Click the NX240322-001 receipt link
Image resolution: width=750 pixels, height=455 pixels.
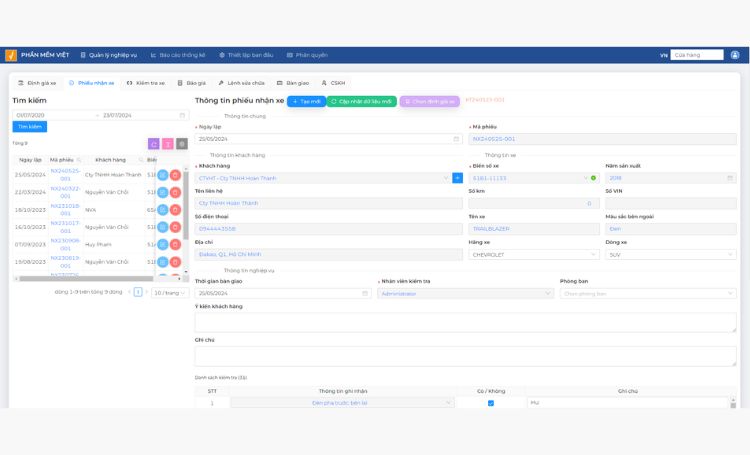pyautogui.click(x=65, y=192)
